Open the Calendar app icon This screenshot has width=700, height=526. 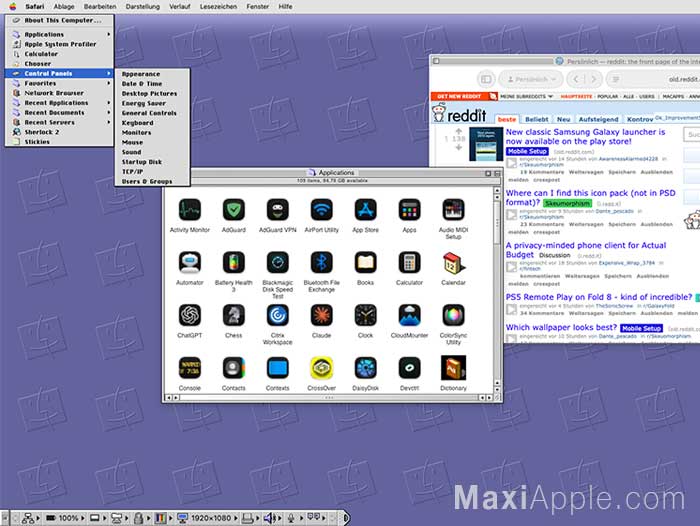click(x=453, y=263)
